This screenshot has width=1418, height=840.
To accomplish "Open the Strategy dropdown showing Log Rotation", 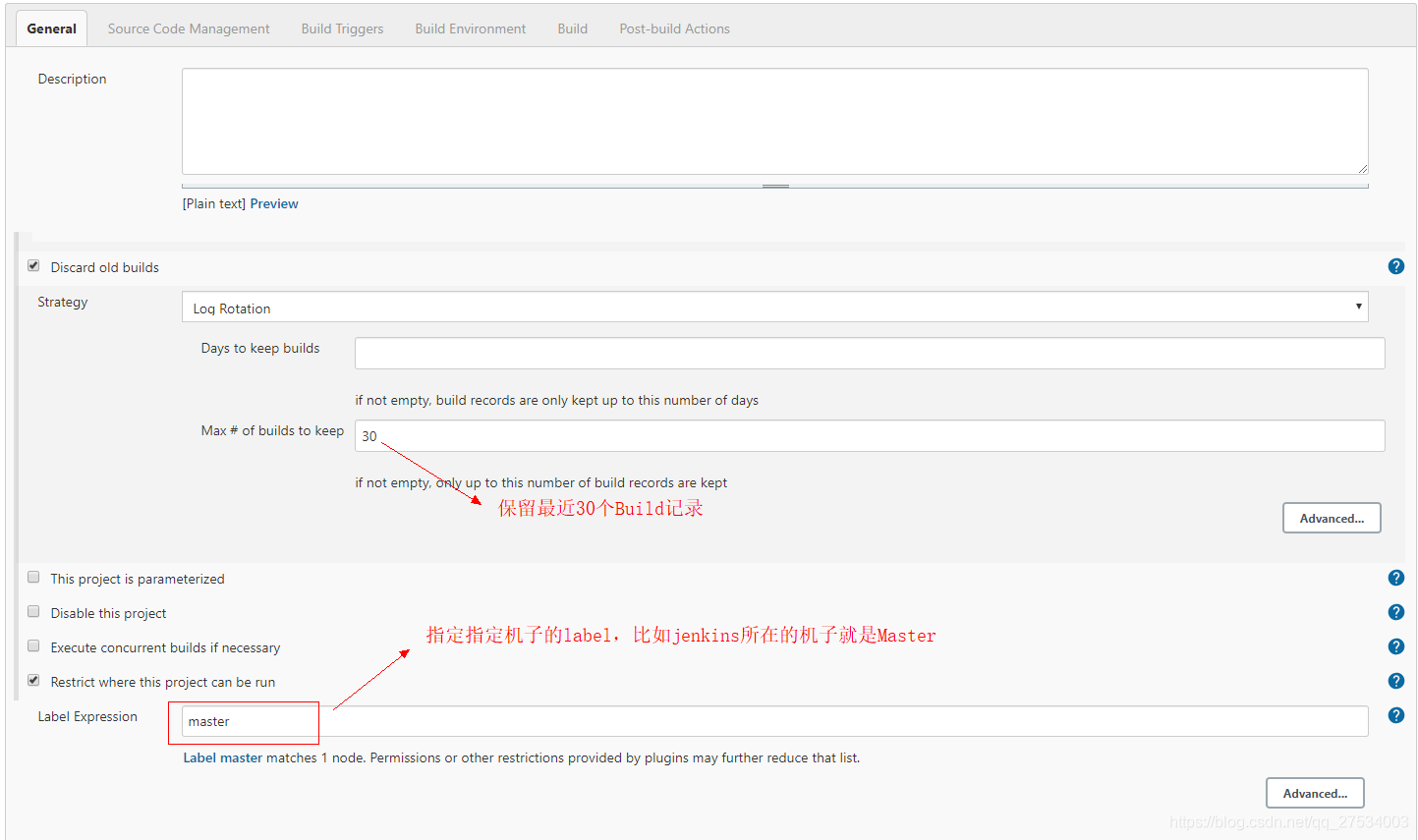I will pos(774,307).
